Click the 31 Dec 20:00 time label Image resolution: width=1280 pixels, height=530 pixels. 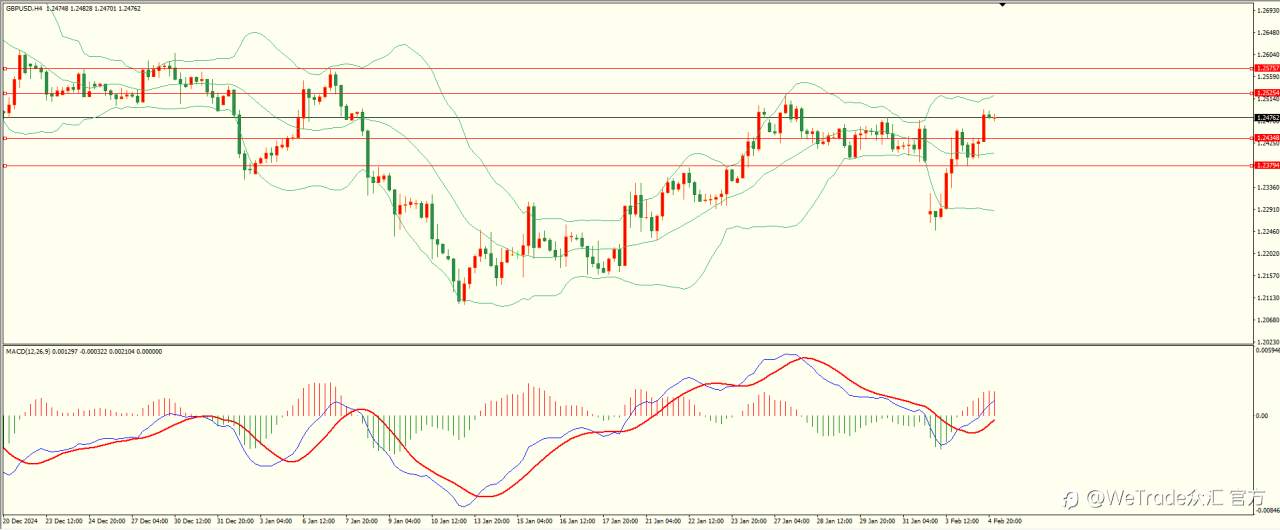pyautogui.click(x=234, y=521)
